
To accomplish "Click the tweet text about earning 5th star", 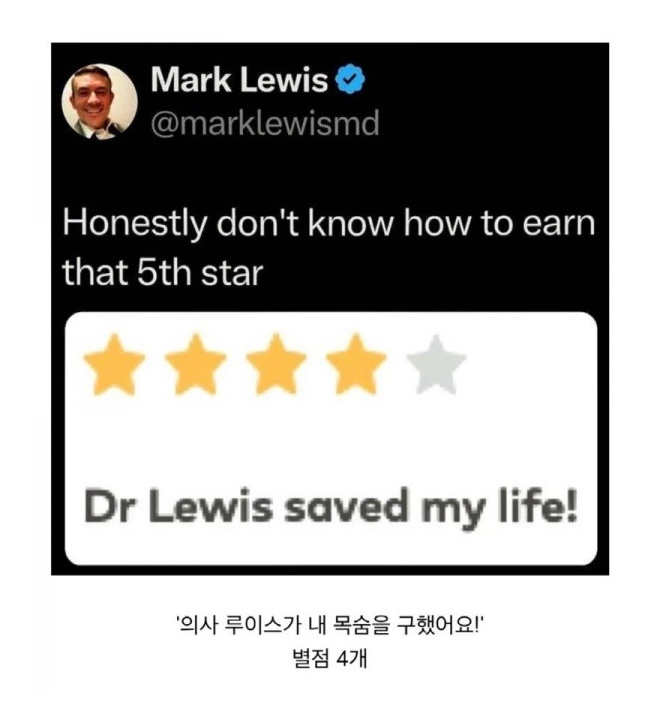I will tap(328, 248).
